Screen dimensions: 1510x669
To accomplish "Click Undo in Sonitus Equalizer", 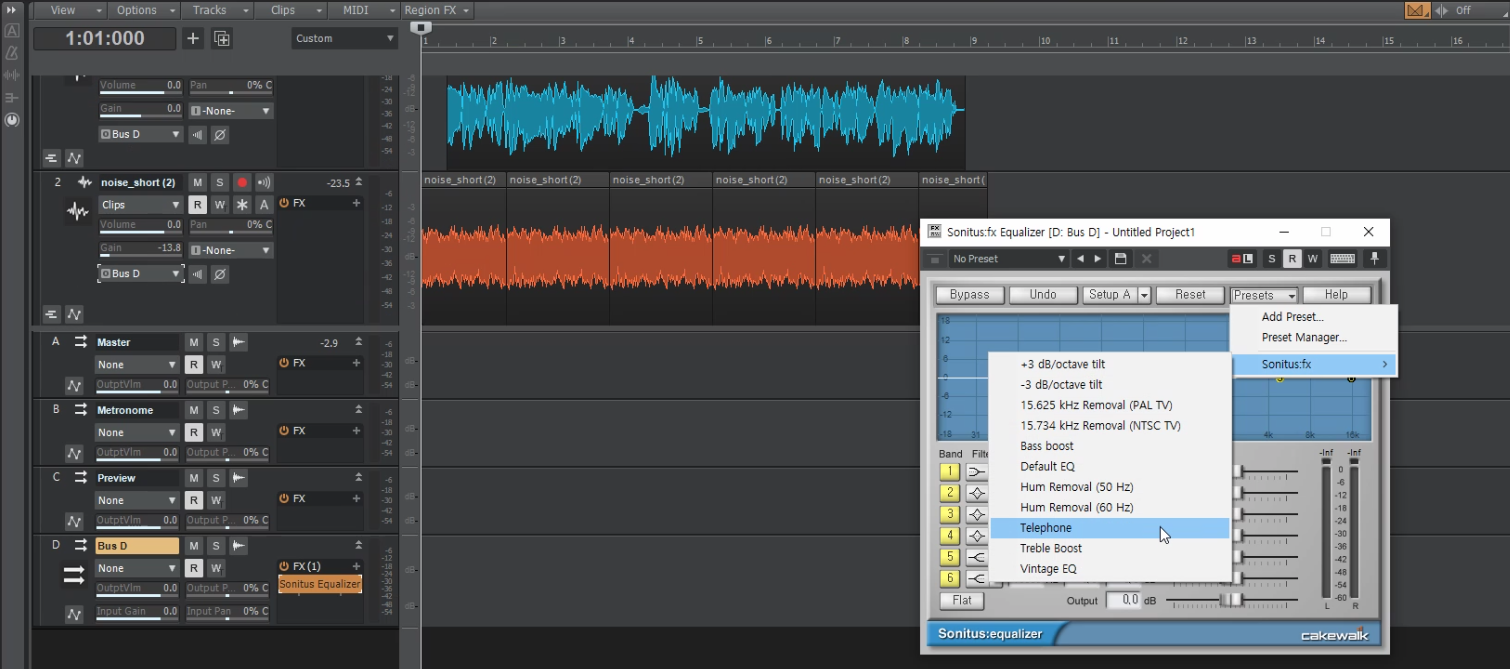I will [x=1043, y=295].
